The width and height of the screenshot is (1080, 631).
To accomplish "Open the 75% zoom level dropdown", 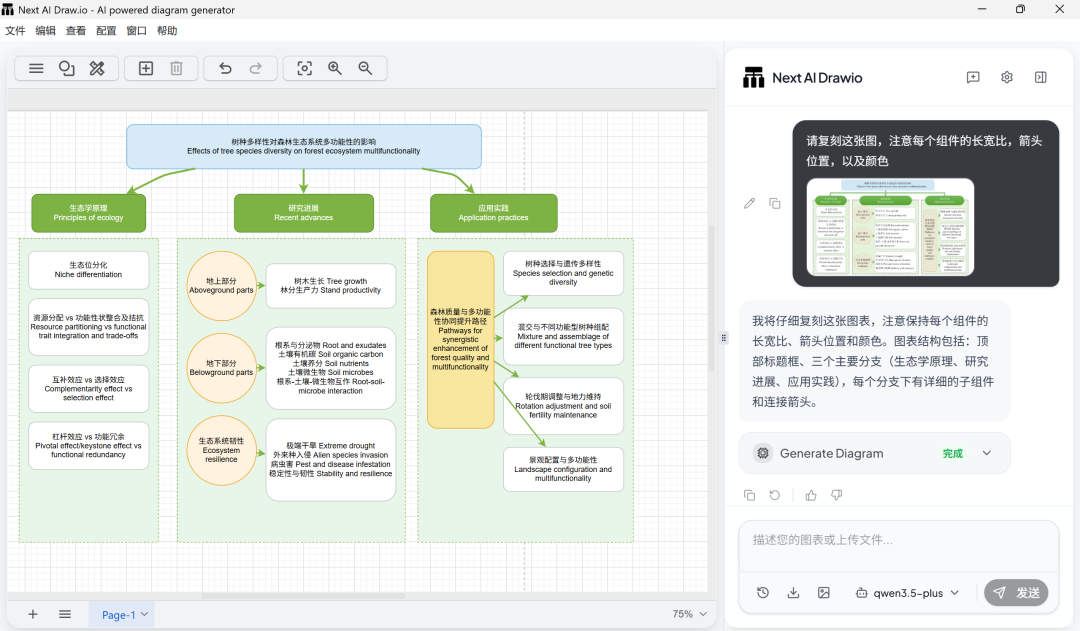I will pos(690,614).
